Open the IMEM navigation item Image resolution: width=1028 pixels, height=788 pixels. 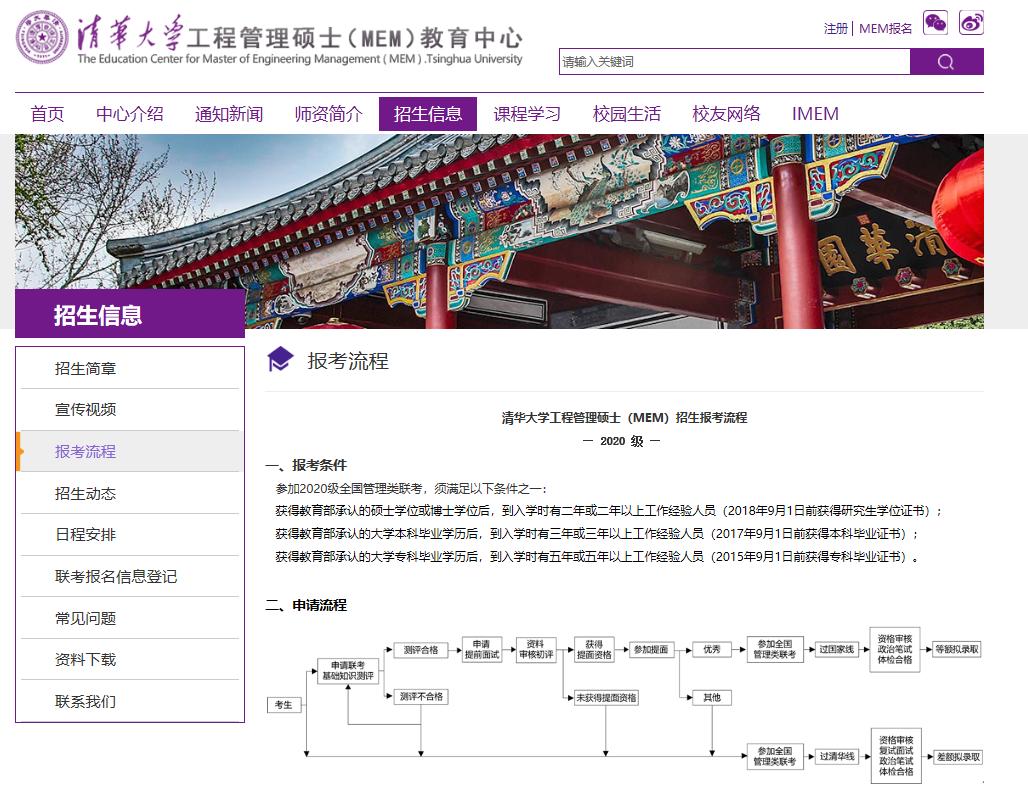click(x=815, y=113)
